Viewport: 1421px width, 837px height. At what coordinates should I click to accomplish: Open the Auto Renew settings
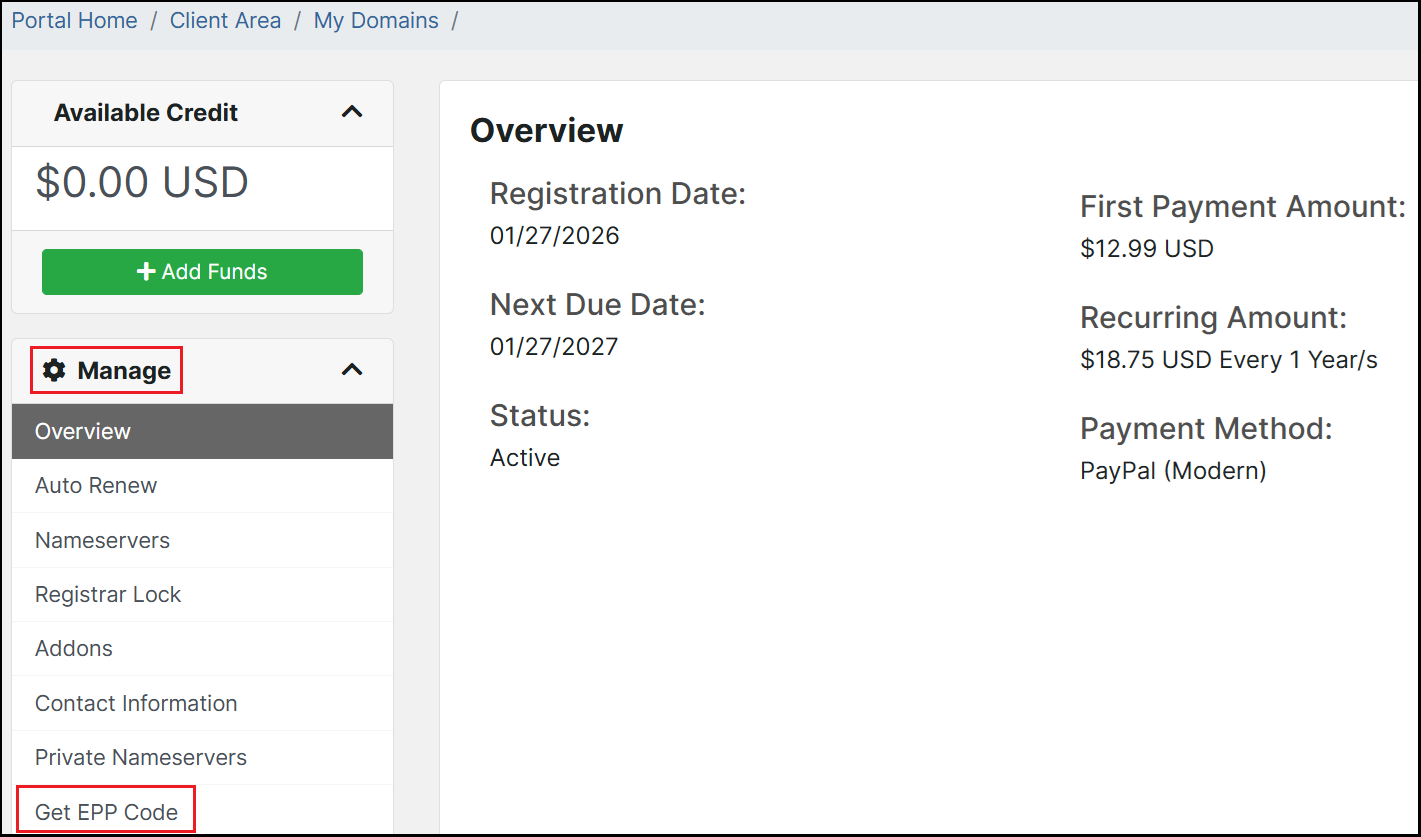(x=96, y=486)
